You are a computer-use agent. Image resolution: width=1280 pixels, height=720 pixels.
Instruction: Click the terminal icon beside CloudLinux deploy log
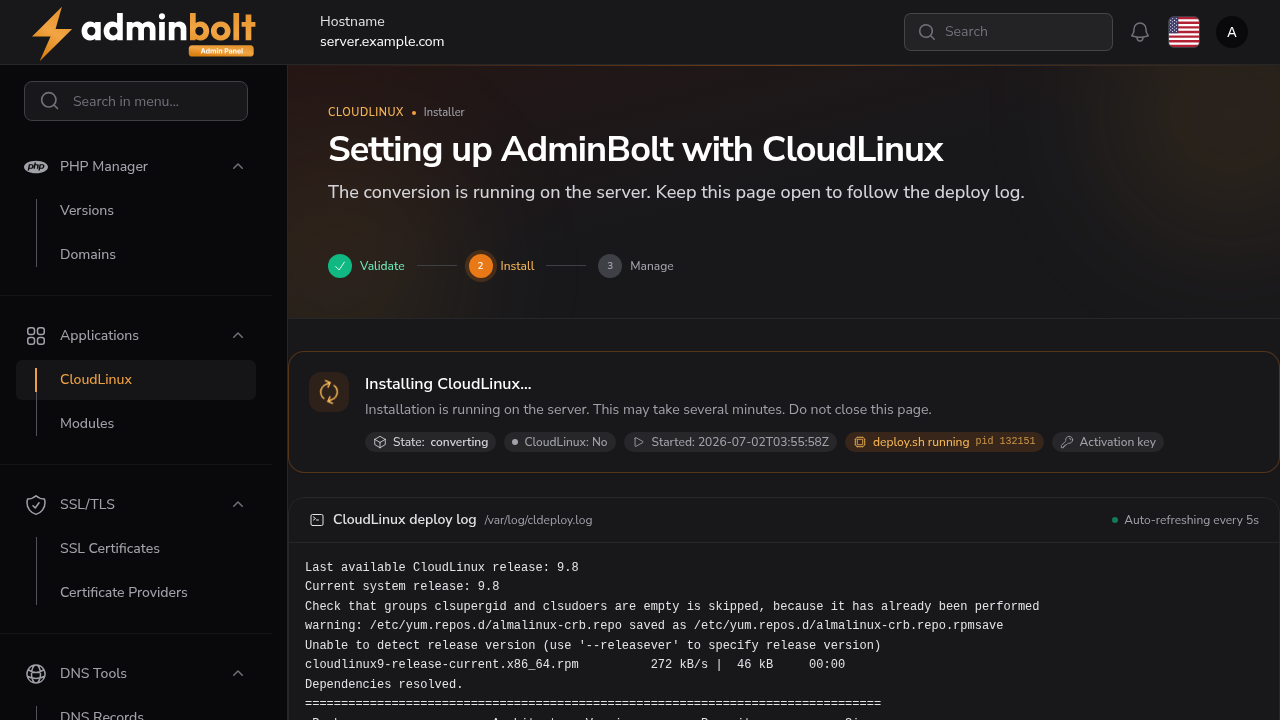coord(317,520)
